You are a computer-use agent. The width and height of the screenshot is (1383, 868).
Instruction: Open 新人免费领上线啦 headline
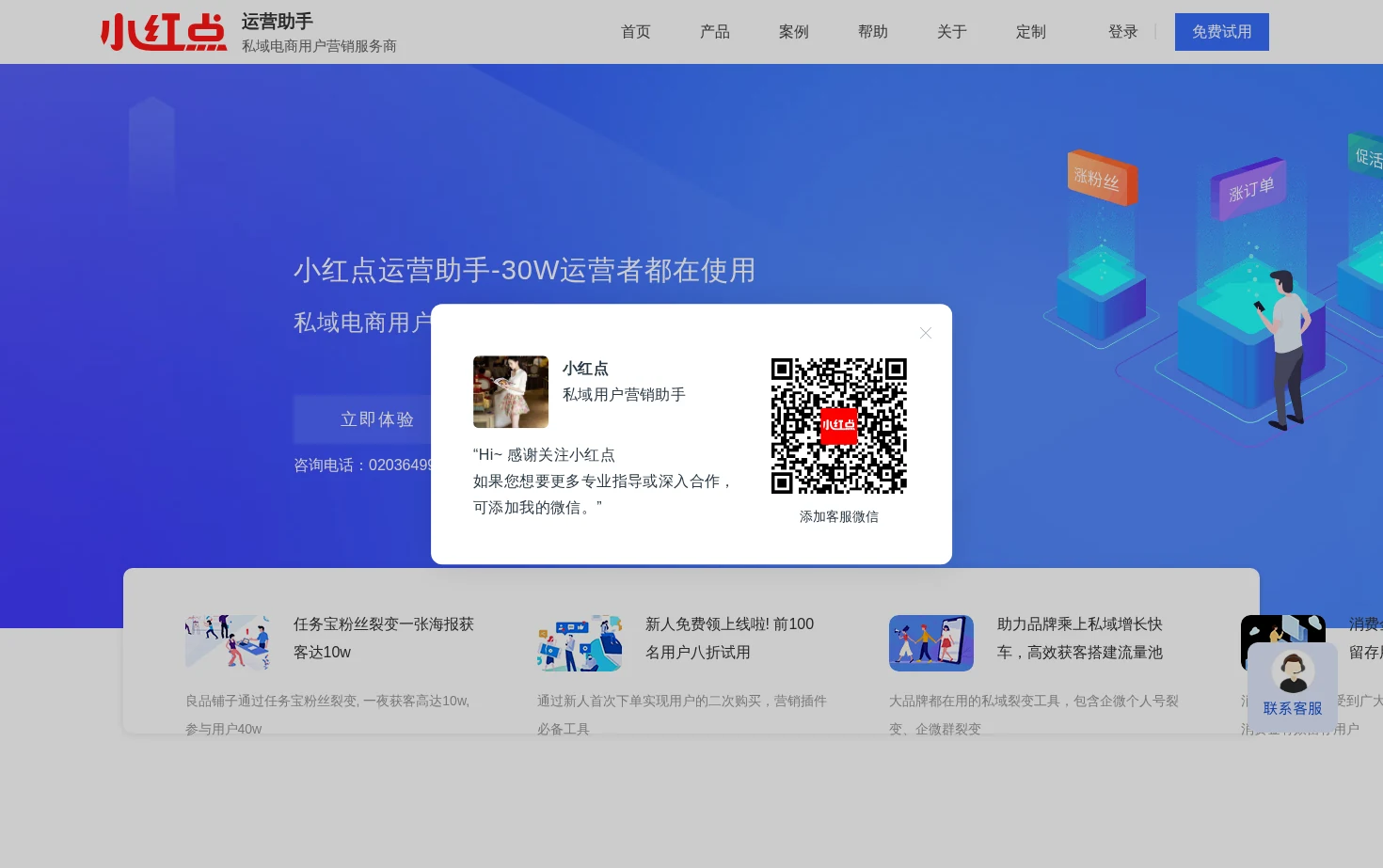730,639
